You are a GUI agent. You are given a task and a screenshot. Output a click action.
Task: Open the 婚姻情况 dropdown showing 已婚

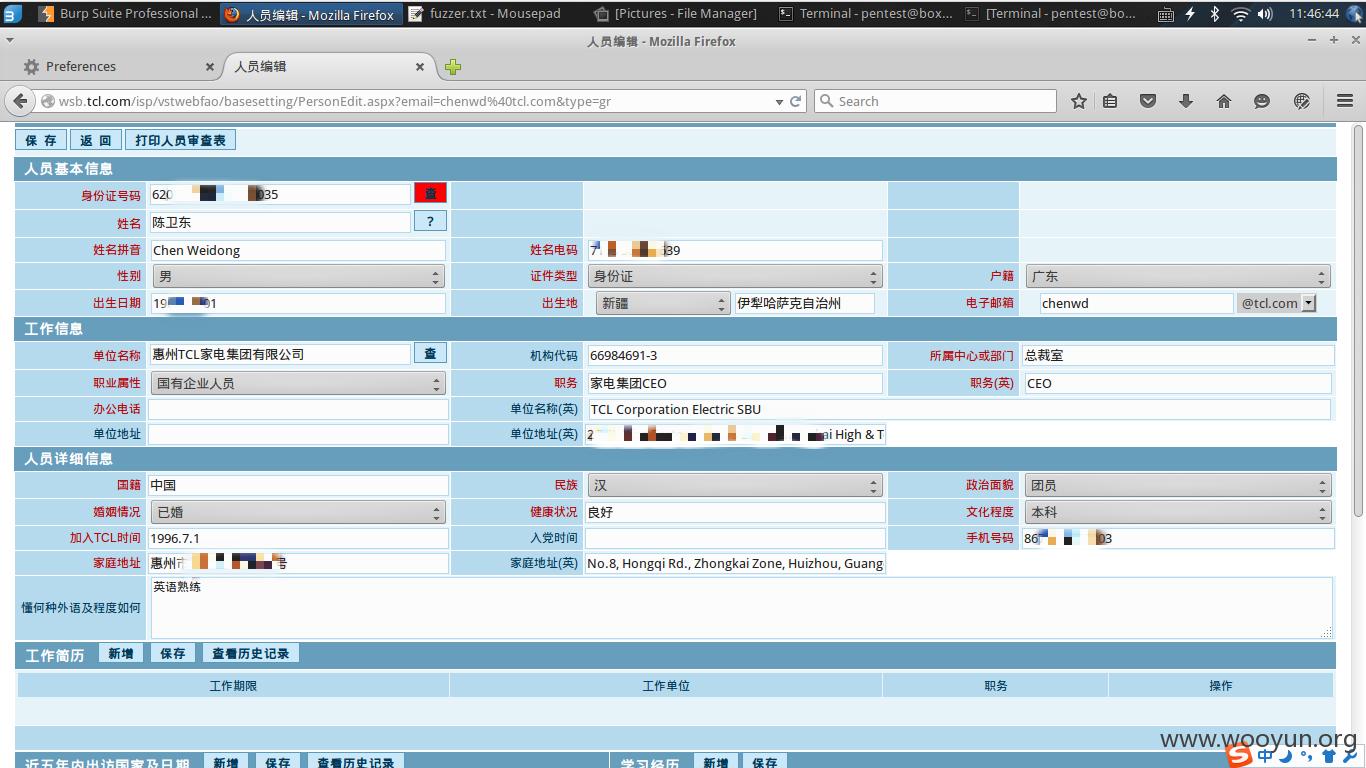(298, 512)
